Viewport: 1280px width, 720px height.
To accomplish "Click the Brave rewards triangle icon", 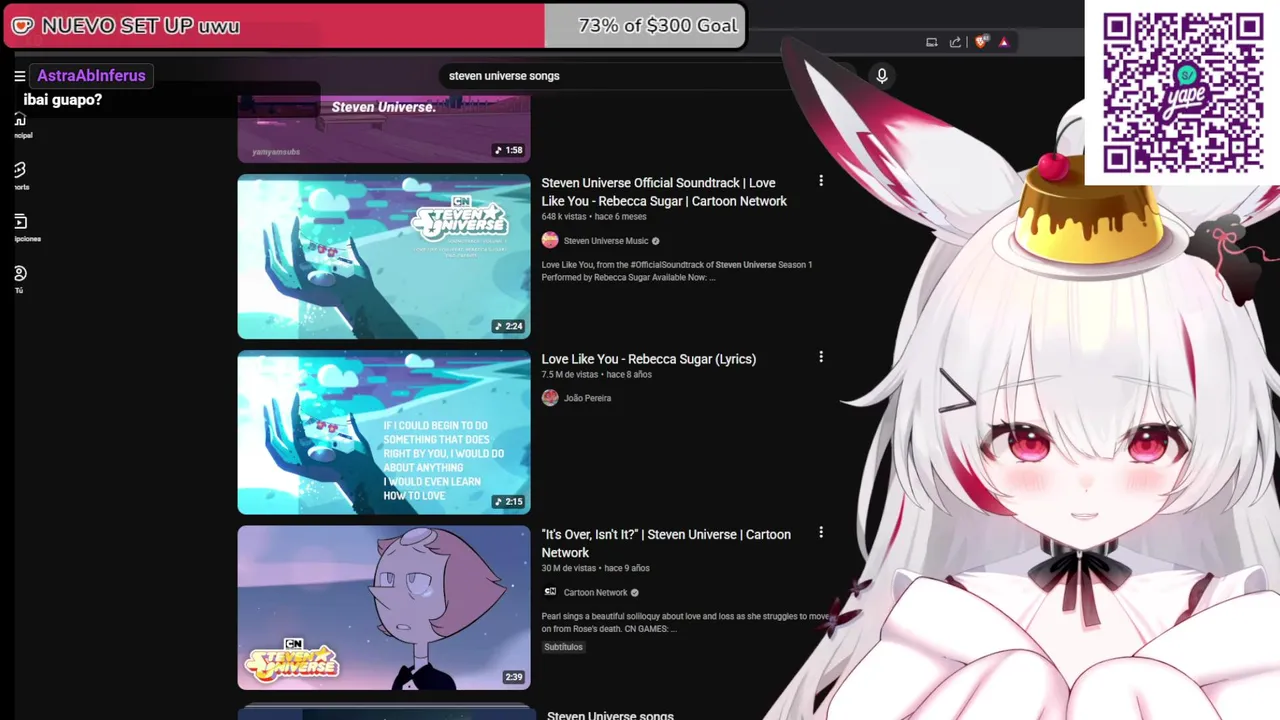I will coord(1004,42).
